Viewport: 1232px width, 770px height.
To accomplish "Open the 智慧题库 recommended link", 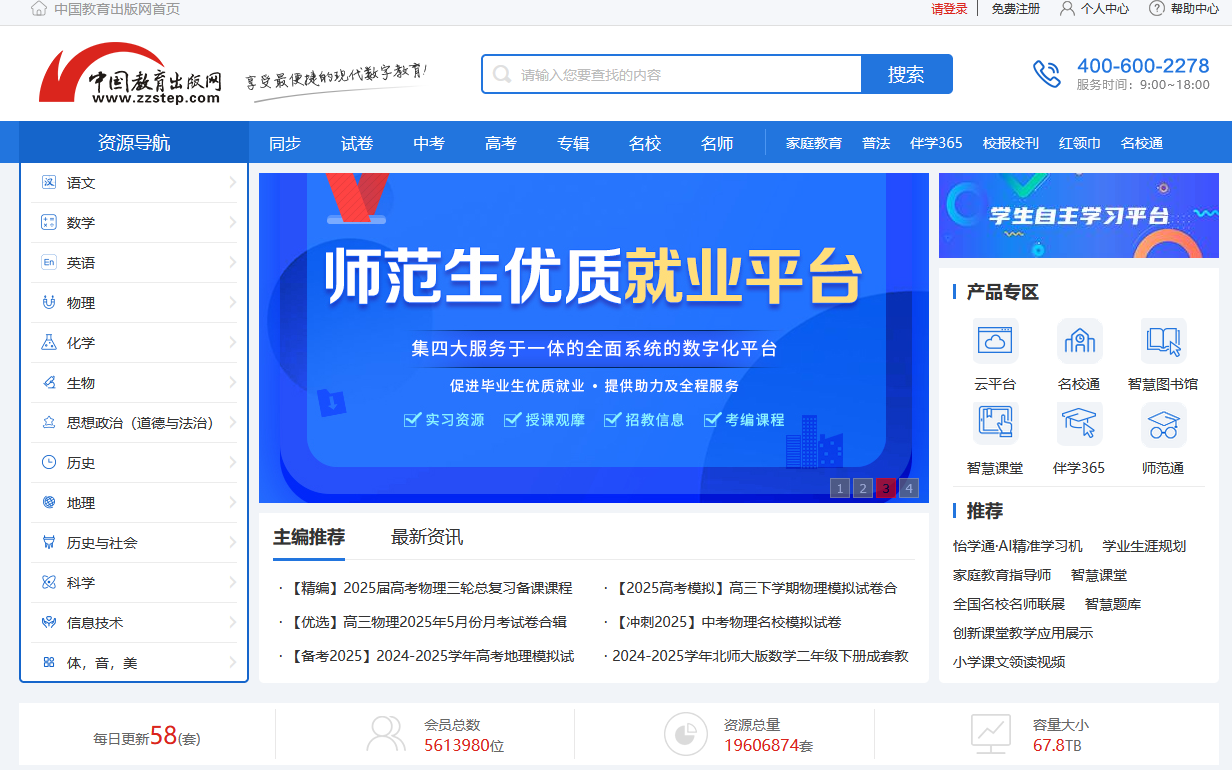I will tap(1113, 604).
